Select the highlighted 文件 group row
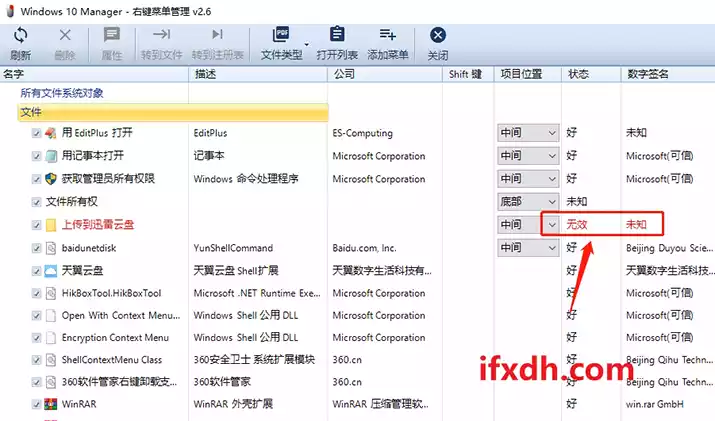Screen dimensions: 715x421 point(173,112)
